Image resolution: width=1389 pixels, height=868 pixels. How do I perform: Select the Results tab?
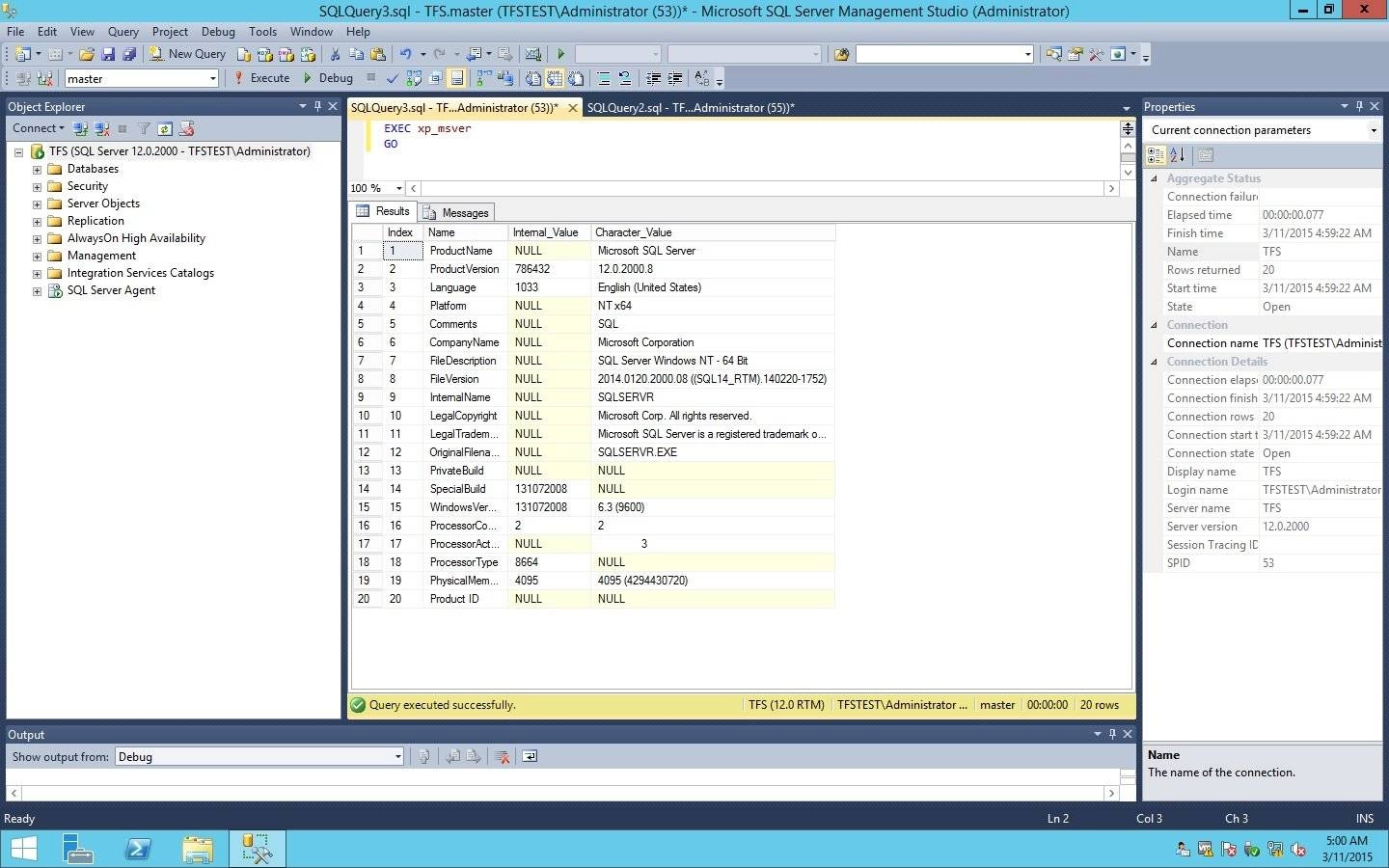[x=383, y=211]
